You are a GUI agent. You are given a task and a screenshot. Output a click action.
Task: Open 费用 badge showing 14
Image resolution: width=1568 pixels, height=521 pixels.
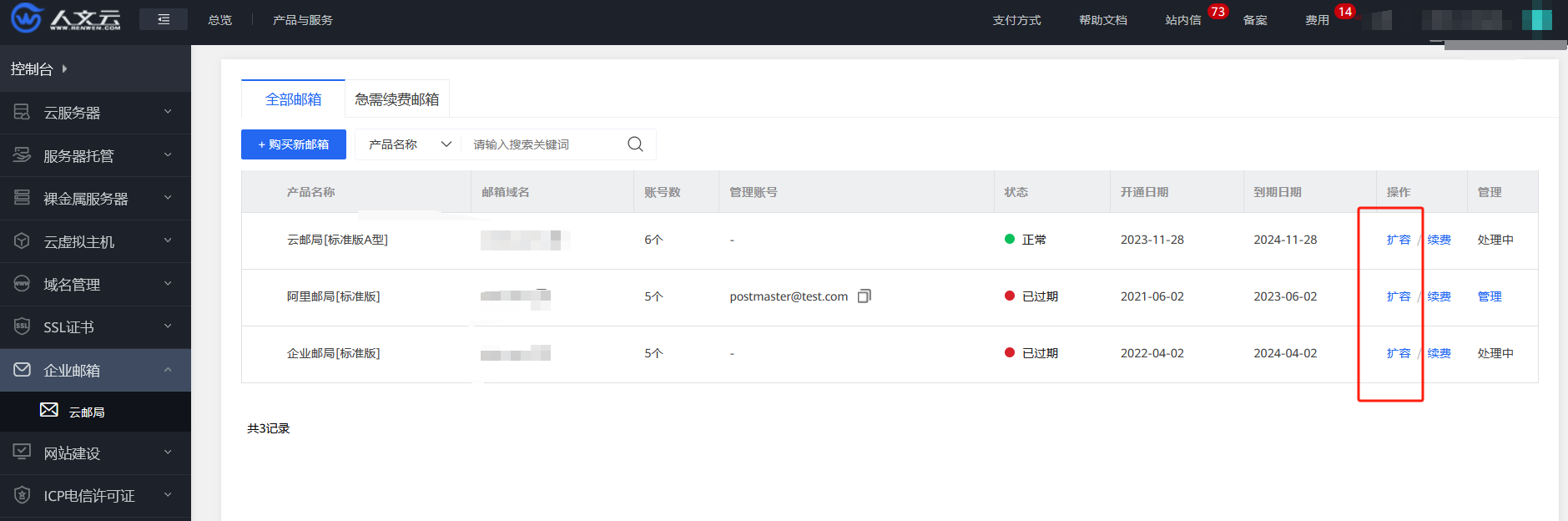point(1344,12)
